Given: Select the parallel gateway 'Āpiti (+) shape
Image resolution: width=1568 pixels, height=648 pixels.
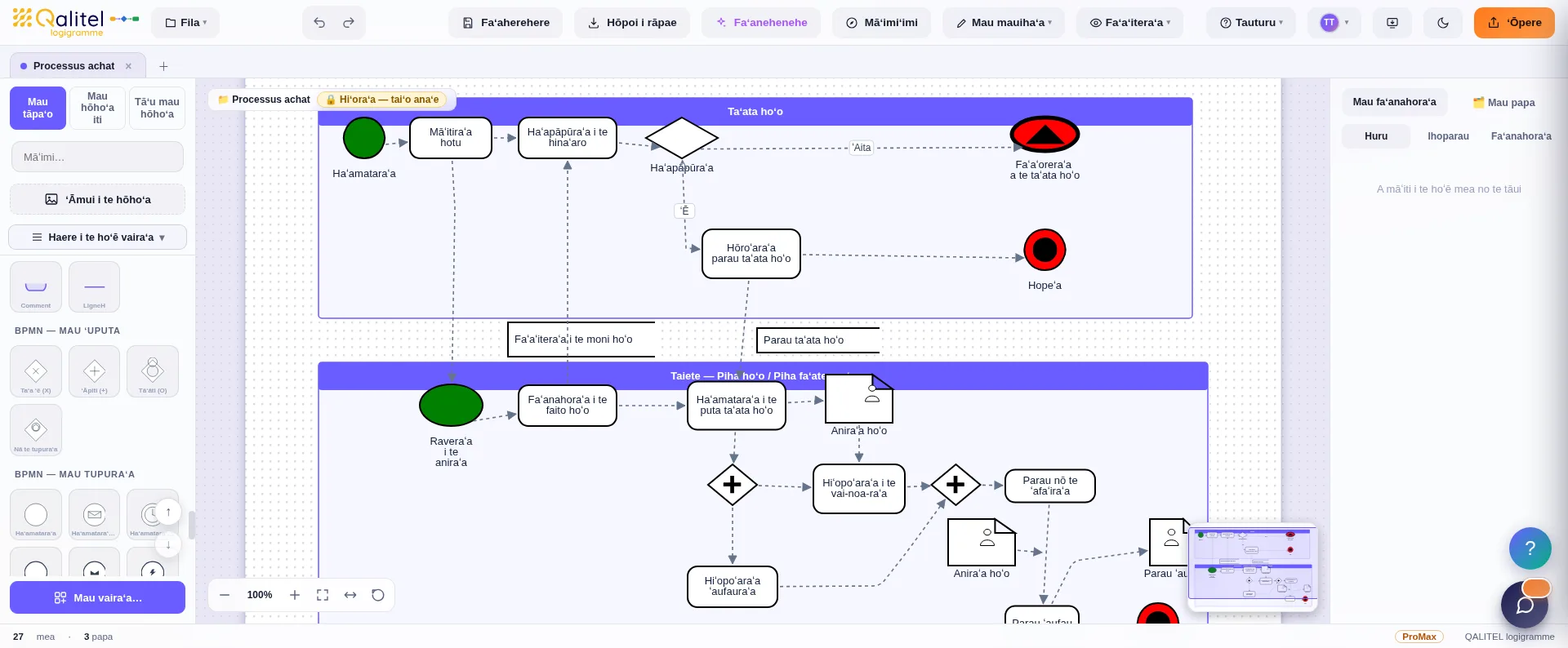Looking at the screenshot, I should tap(94, 371).
